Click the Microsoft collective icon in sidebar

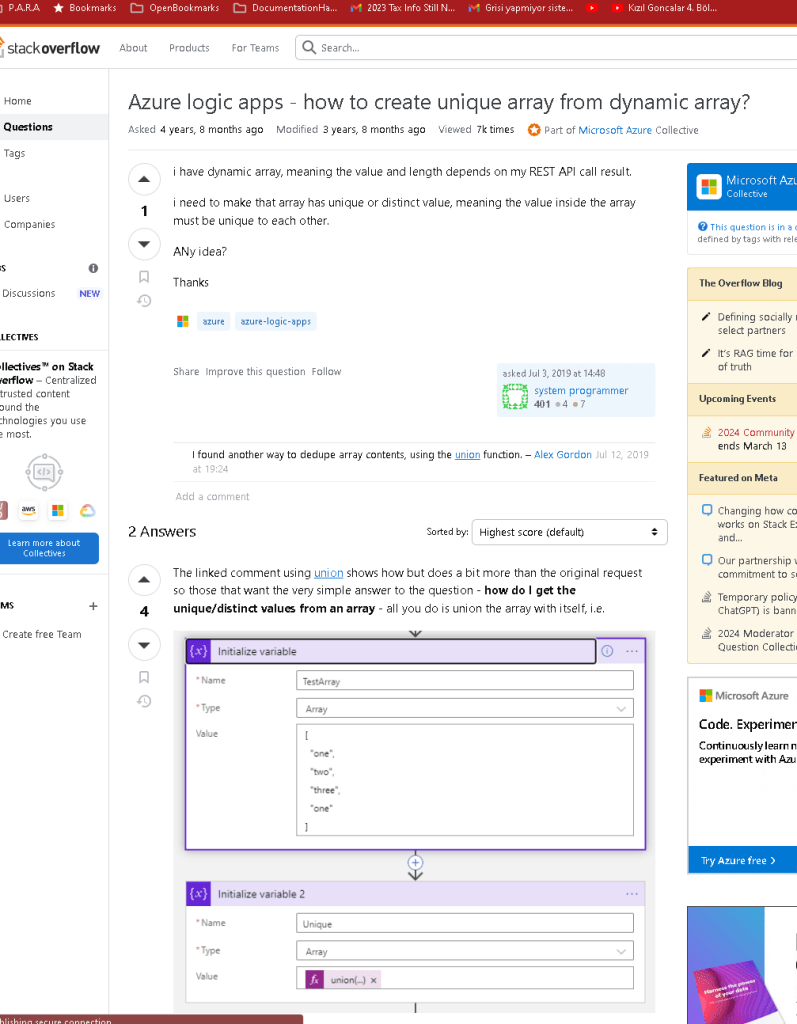(x=57, y=510)
